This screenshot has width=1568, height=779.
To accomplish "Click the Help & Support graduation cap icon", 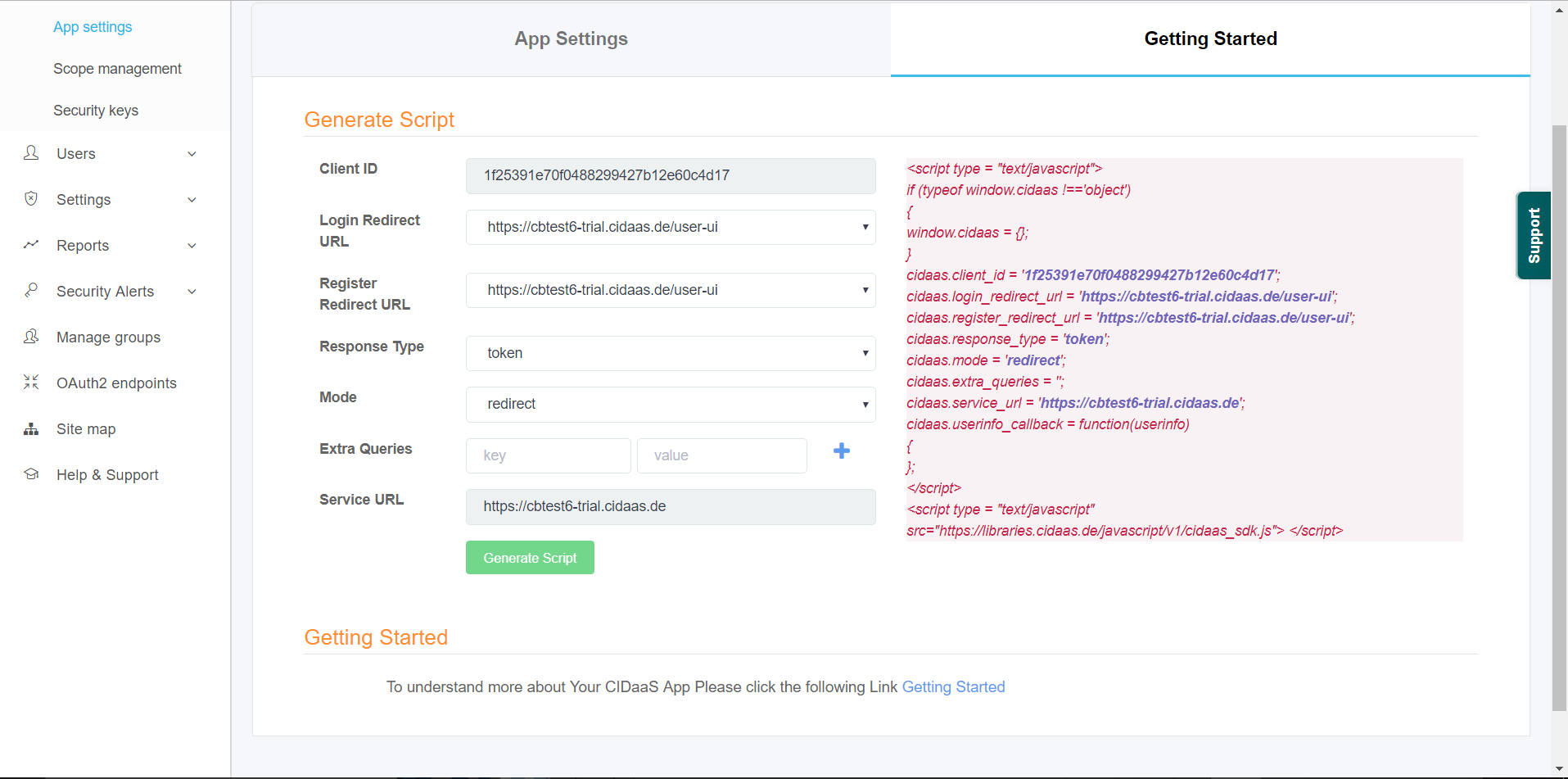I will point(31,474).
